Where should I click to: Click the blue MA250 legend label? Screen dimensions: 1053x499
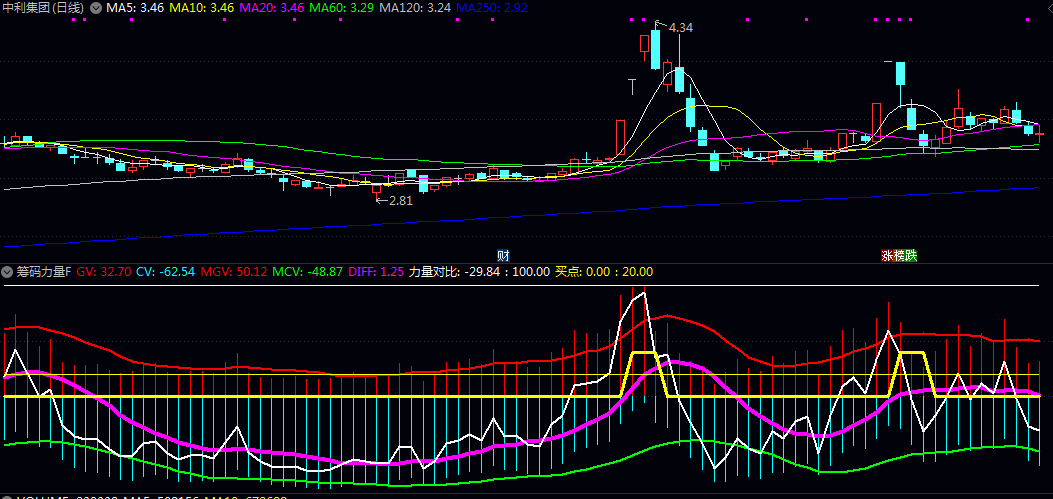[x=491, y=7]
